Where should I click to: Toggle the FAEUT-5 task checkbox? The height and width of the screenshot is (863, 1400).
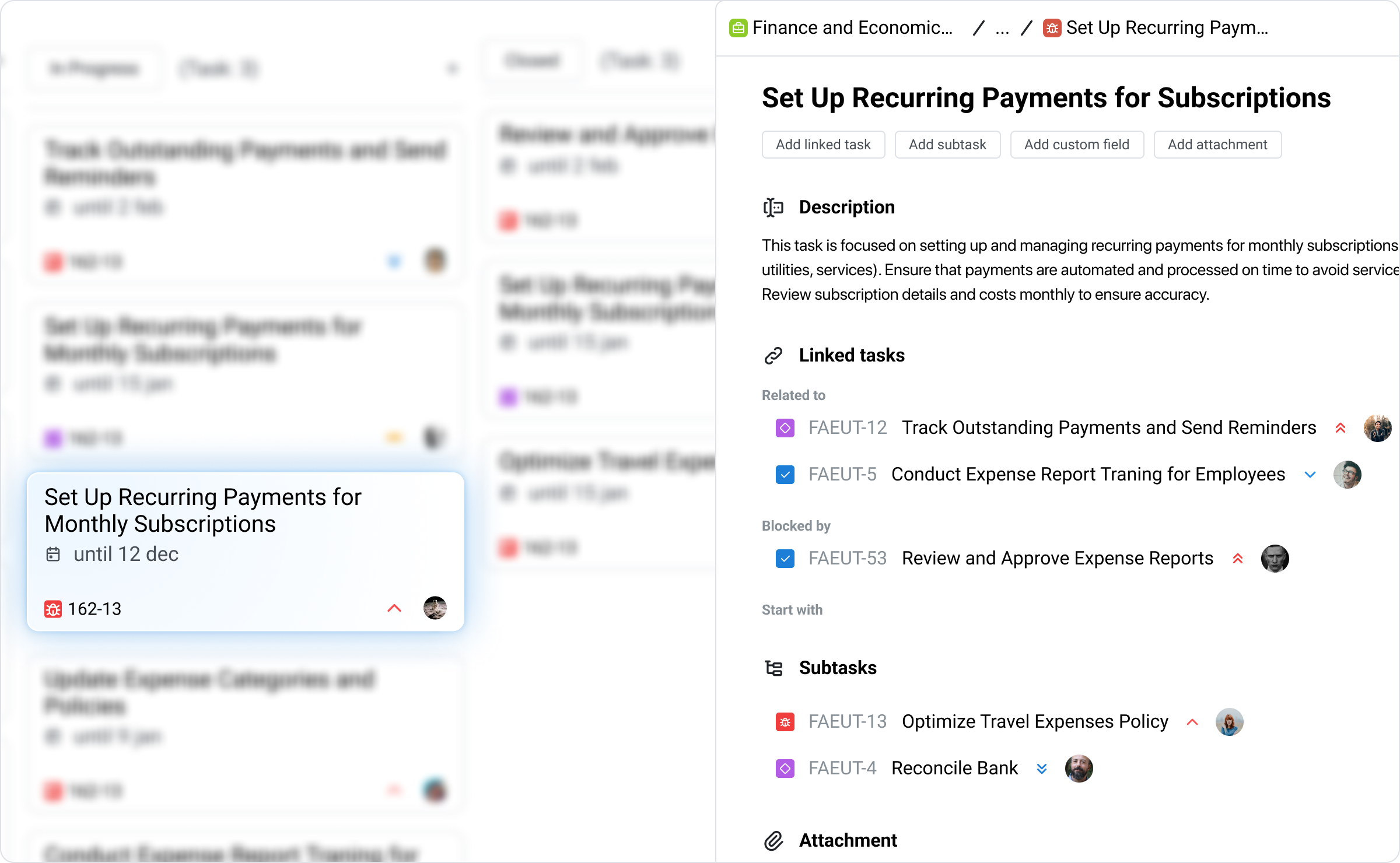[785, 475]
